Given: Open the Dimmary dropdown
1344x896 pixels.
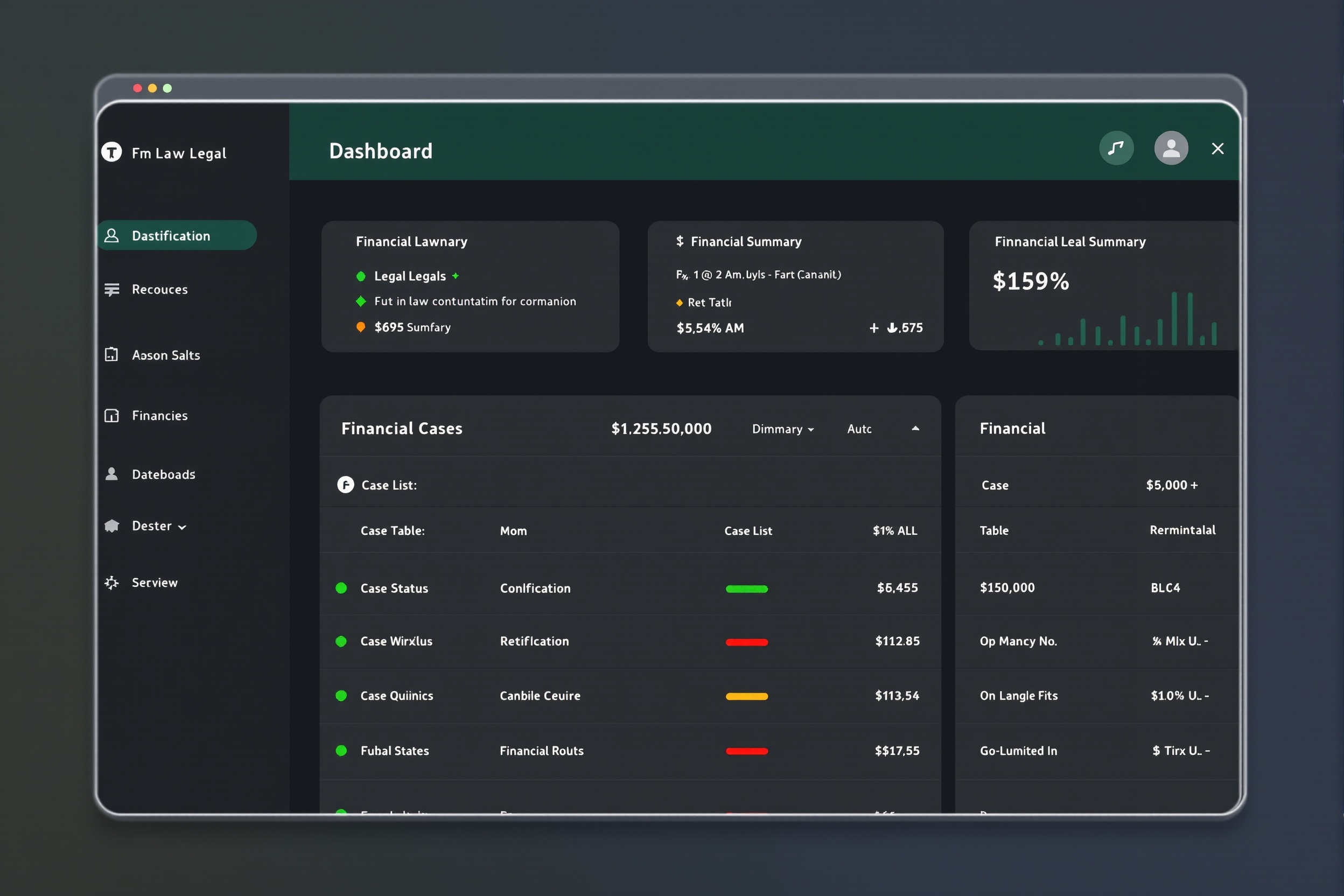Looking at the screenshot, I should pos(783,429).
